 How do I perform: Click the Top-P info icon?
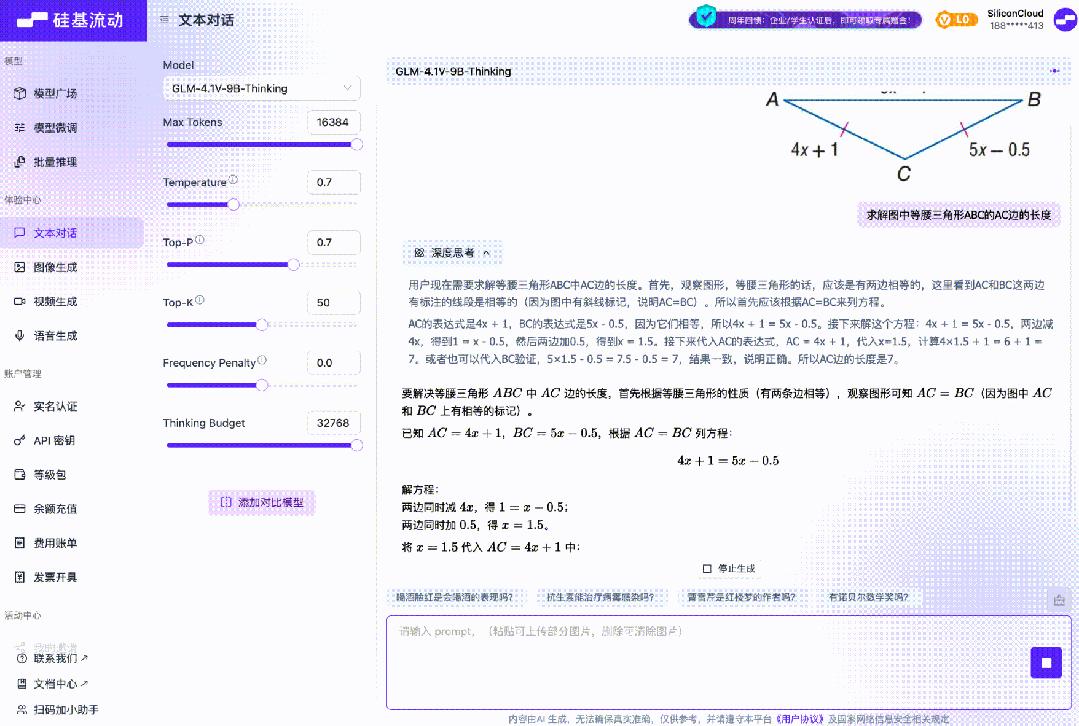pyautogui.click(x=200, y=239)
